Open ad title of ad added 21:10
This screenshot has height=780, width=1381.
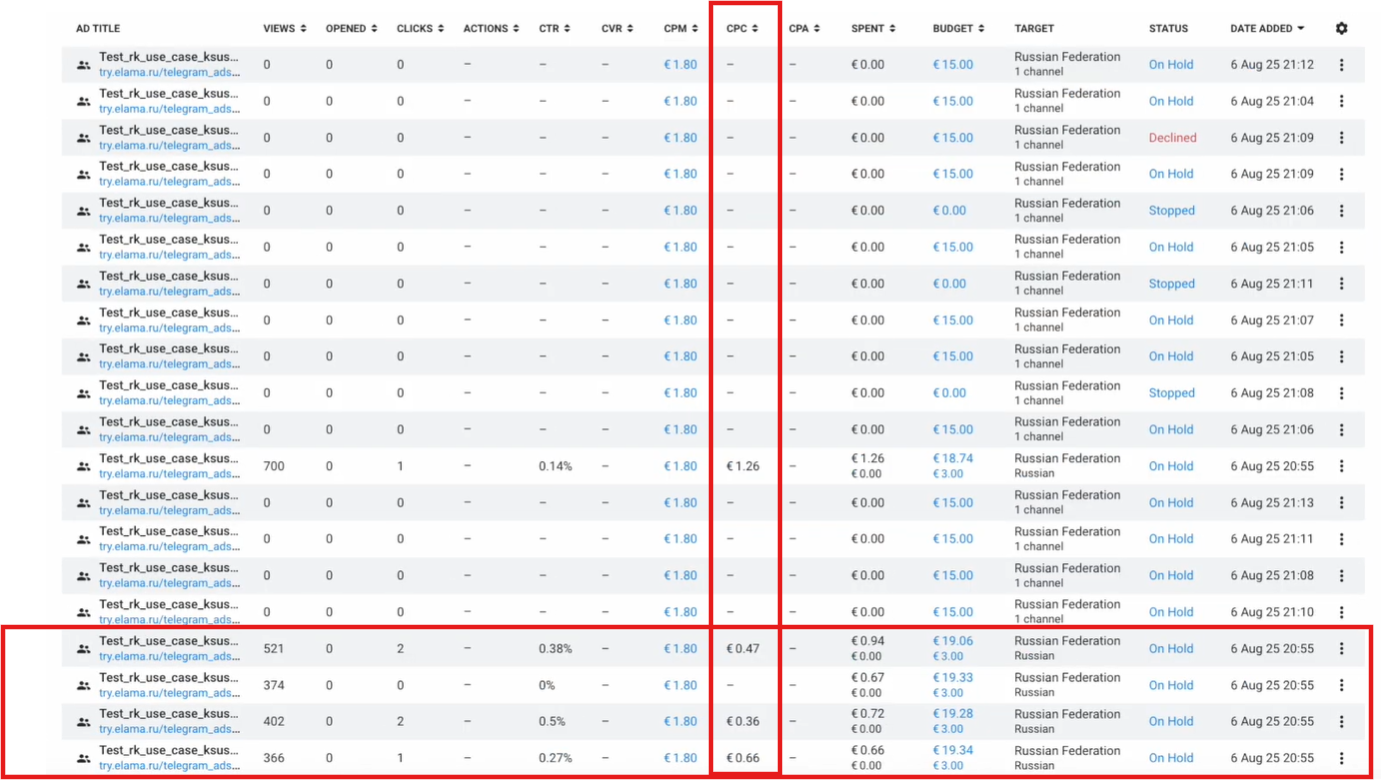[x=168, y=605]
